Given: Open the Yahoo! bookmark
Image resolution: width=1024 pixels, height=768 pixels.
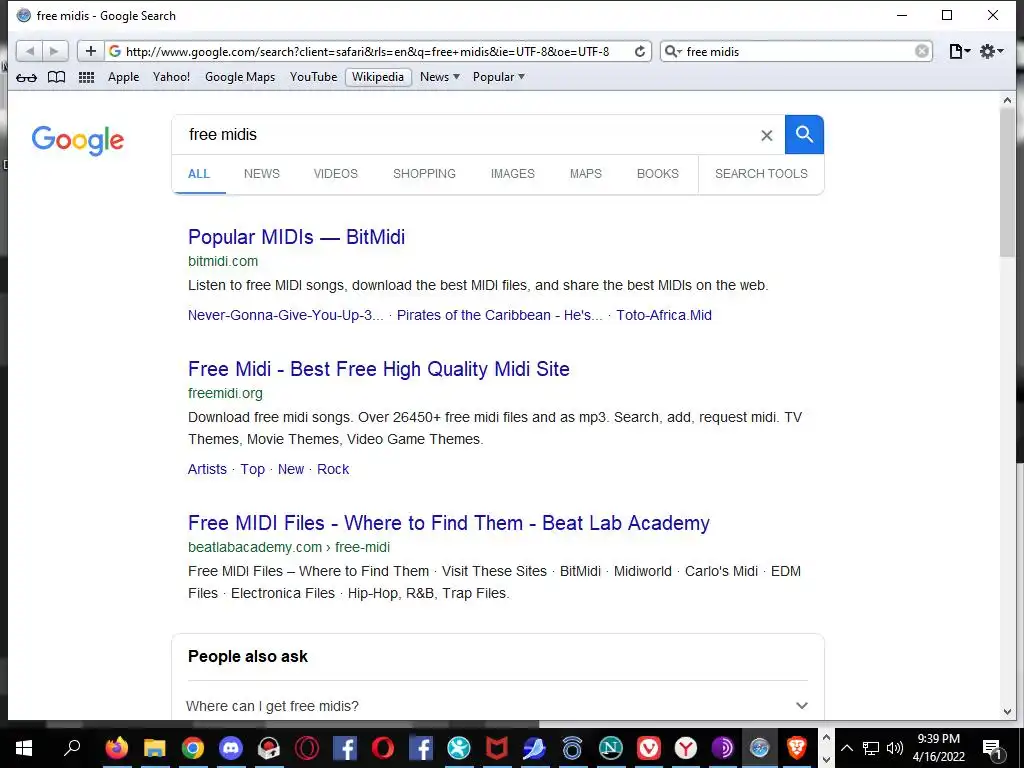Looking at the screenshot, I should pos(171,77).
